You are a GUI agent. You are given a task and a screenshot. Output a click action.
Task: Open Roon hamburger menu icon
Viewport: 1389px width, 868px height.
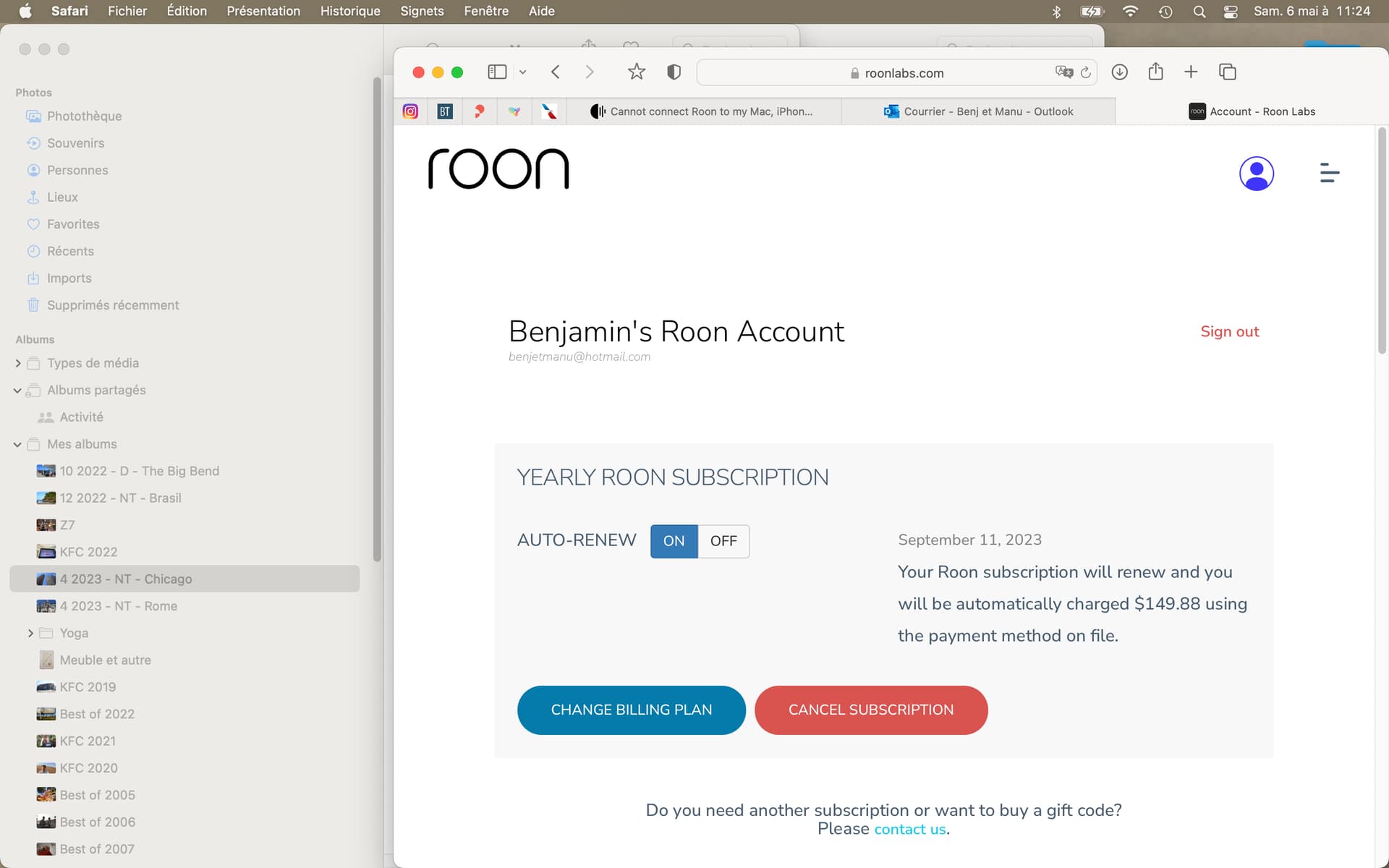tap(1329, 173)
